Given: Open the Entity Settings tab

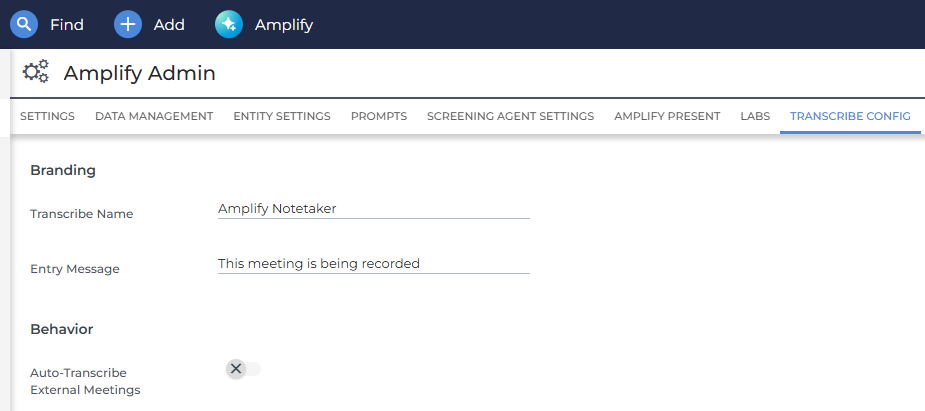Looking at the screenshot, I should 282,116.
